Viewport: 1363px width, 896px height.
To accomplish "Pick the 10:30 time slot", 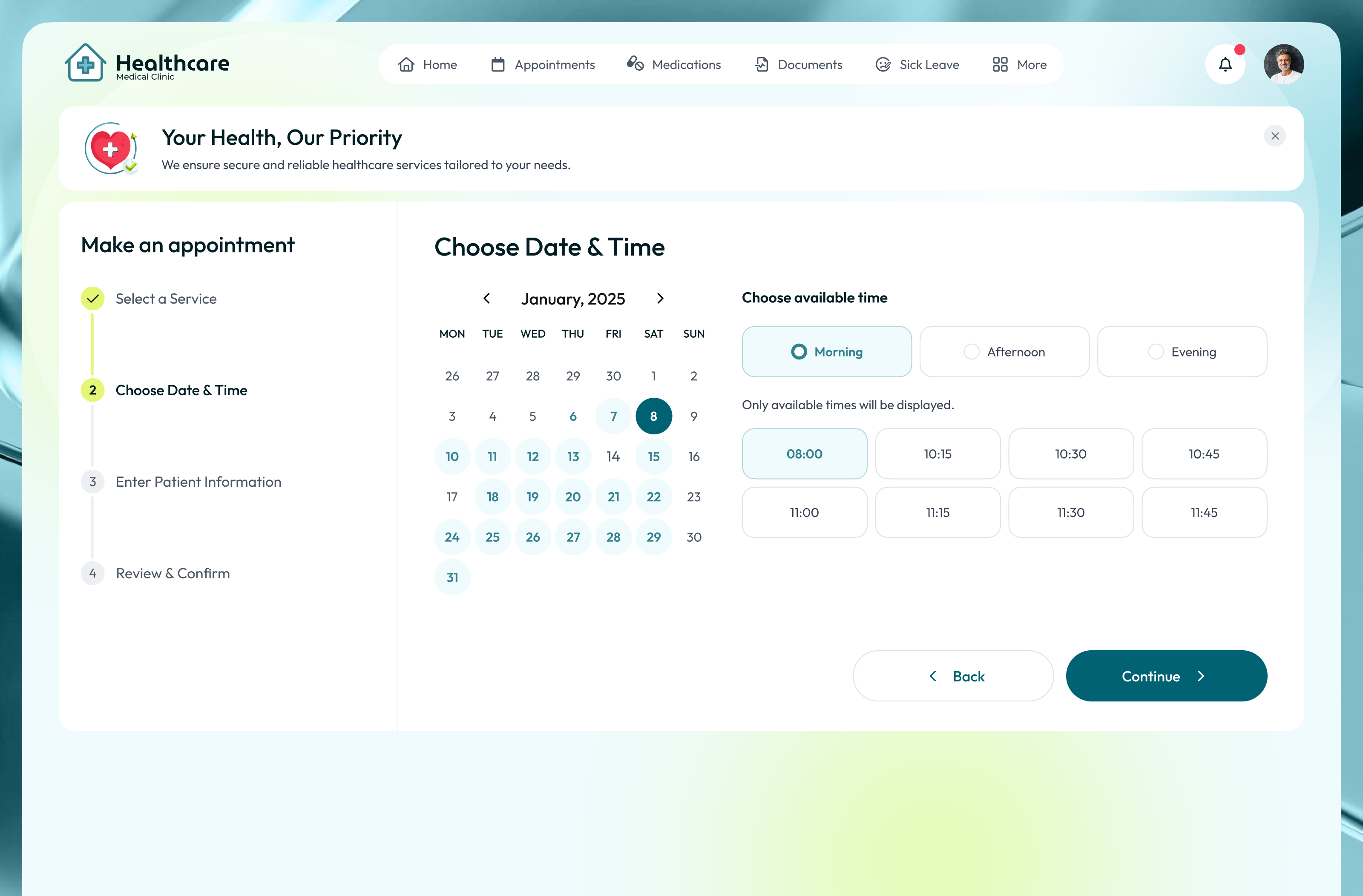I will pyautogui.click(x=1070, y=454).
